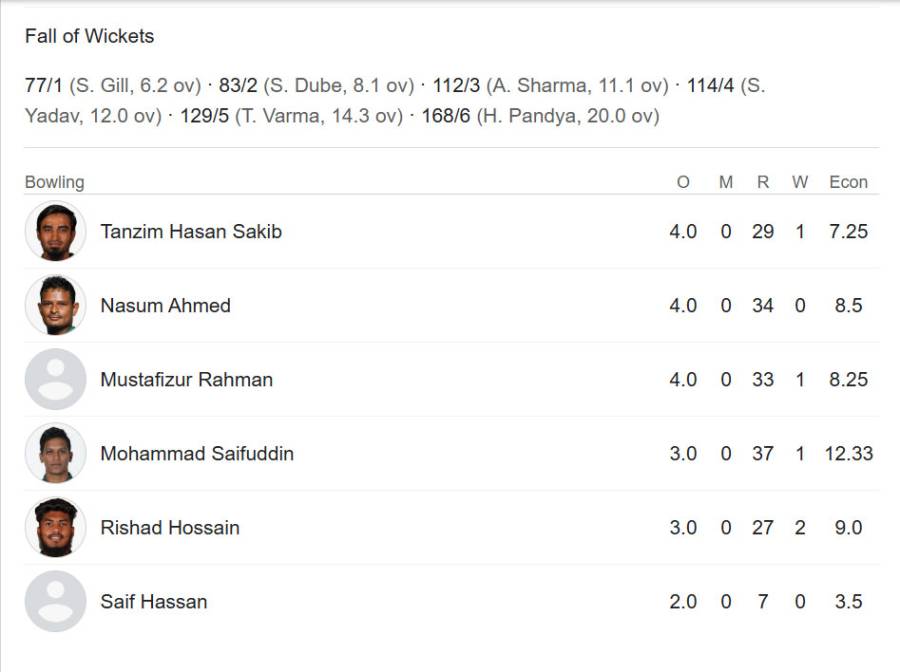The image size is (900, 672).
Task: Open Saif Hassan player name link
Action: click(x=154, y=601)
